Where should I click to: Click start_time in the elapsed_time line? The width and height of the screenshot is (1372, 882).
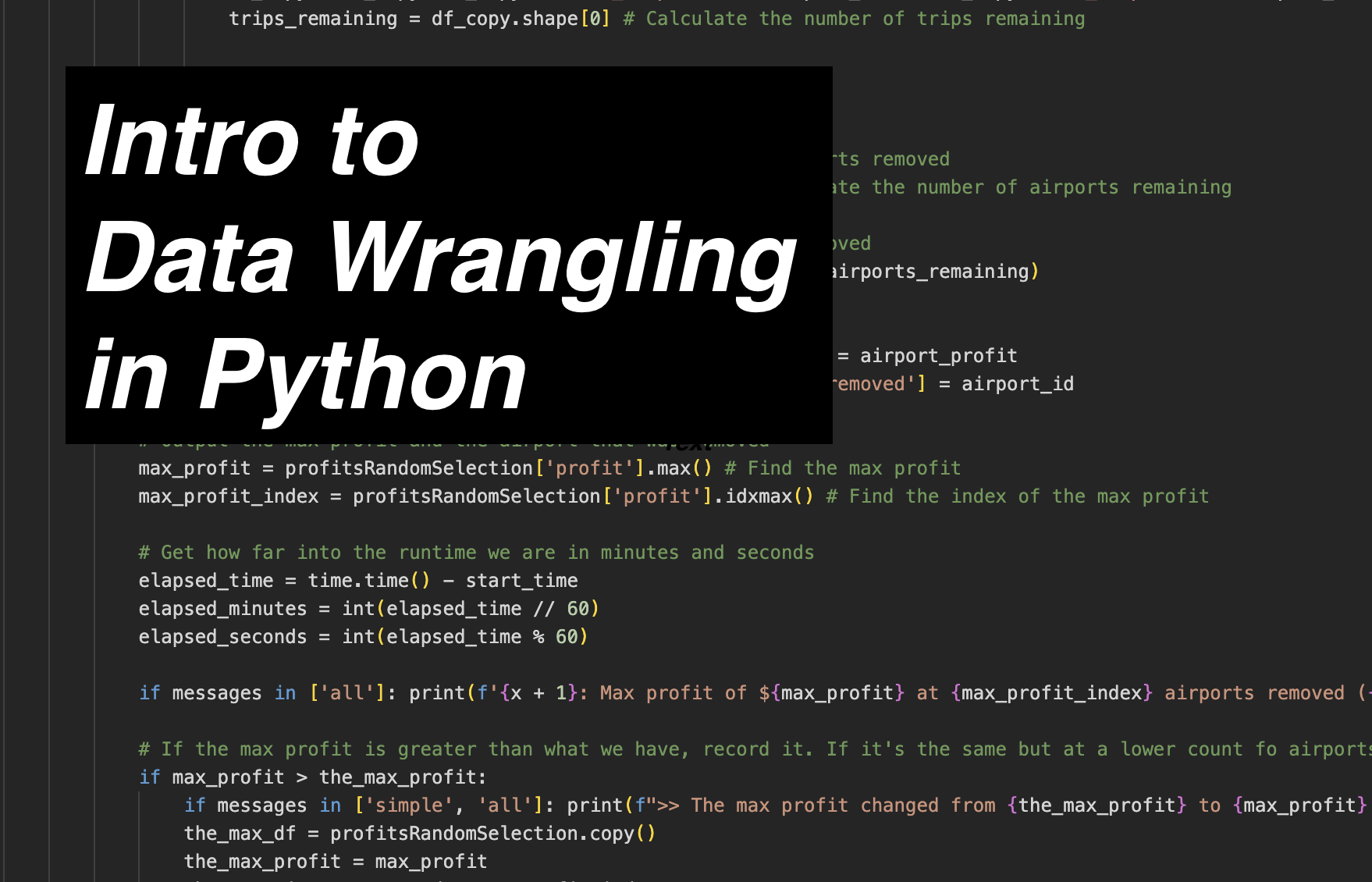[521, 581]
